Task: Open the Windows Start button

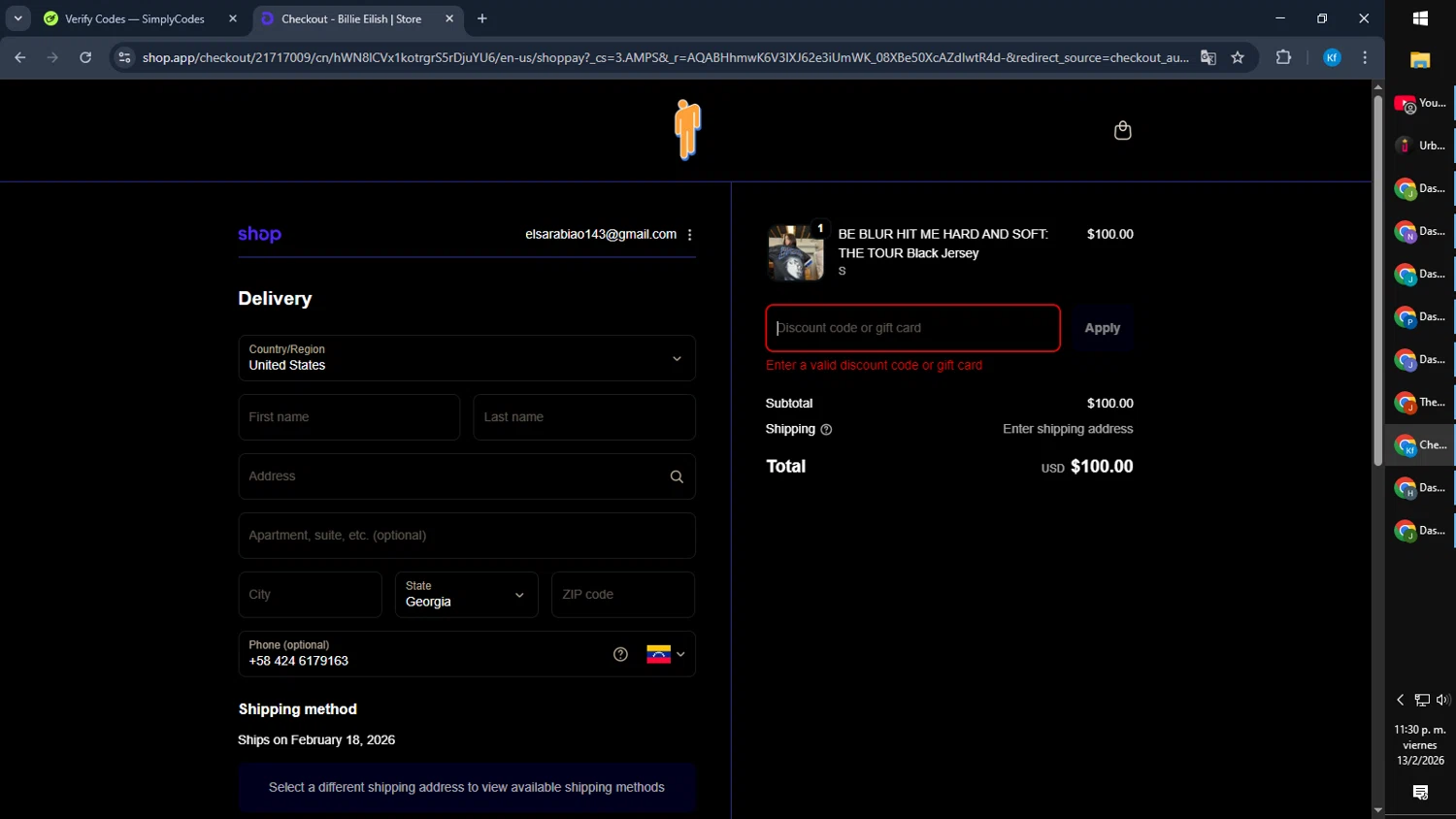Action: (1420, 18)
